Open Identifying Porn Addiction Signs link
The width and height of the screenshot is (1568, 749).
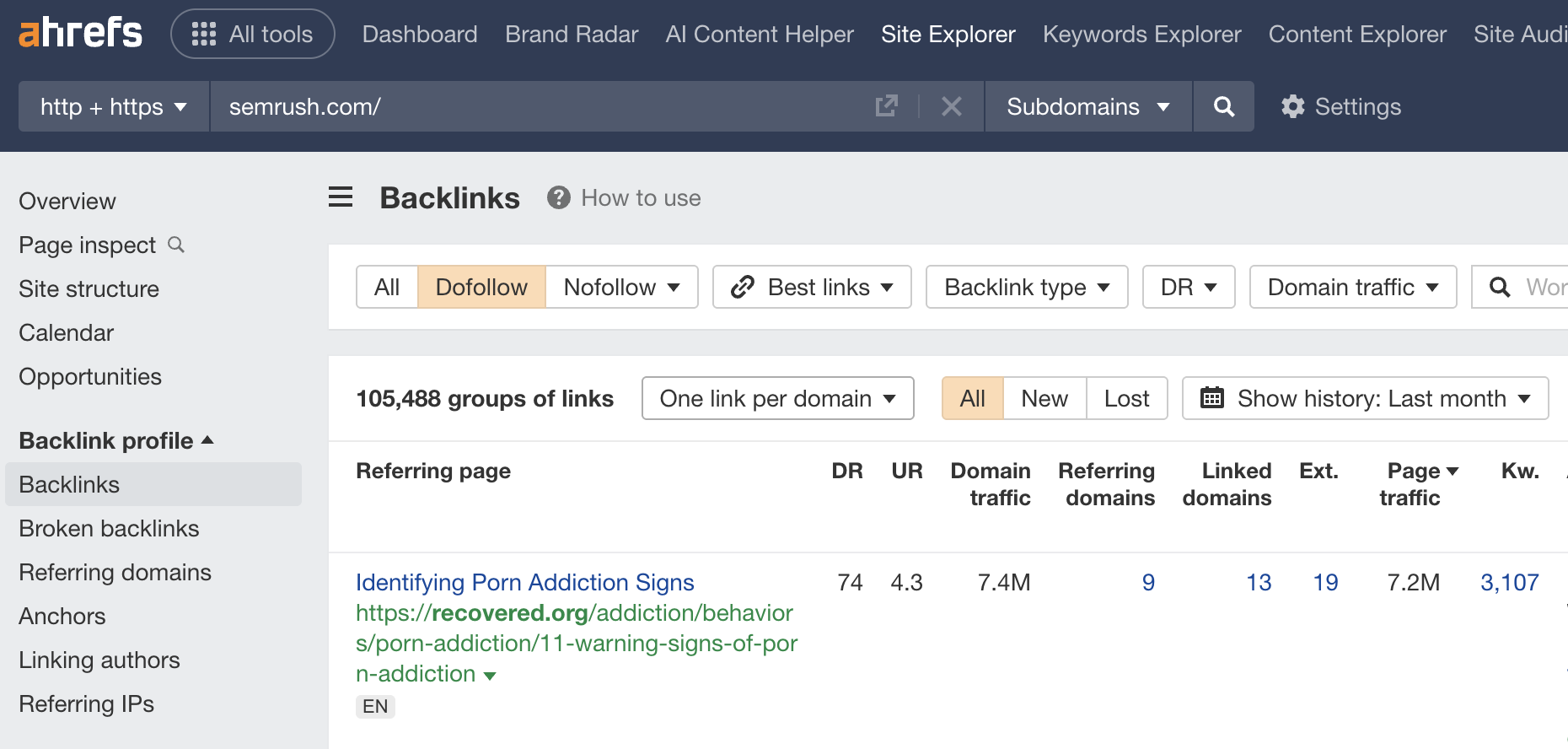pos(524,582)
